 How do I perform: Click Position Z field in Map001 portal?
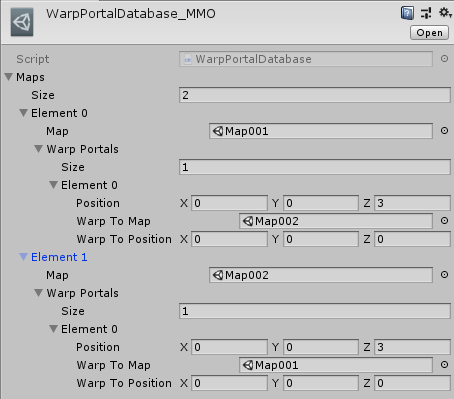click(412, 203)
